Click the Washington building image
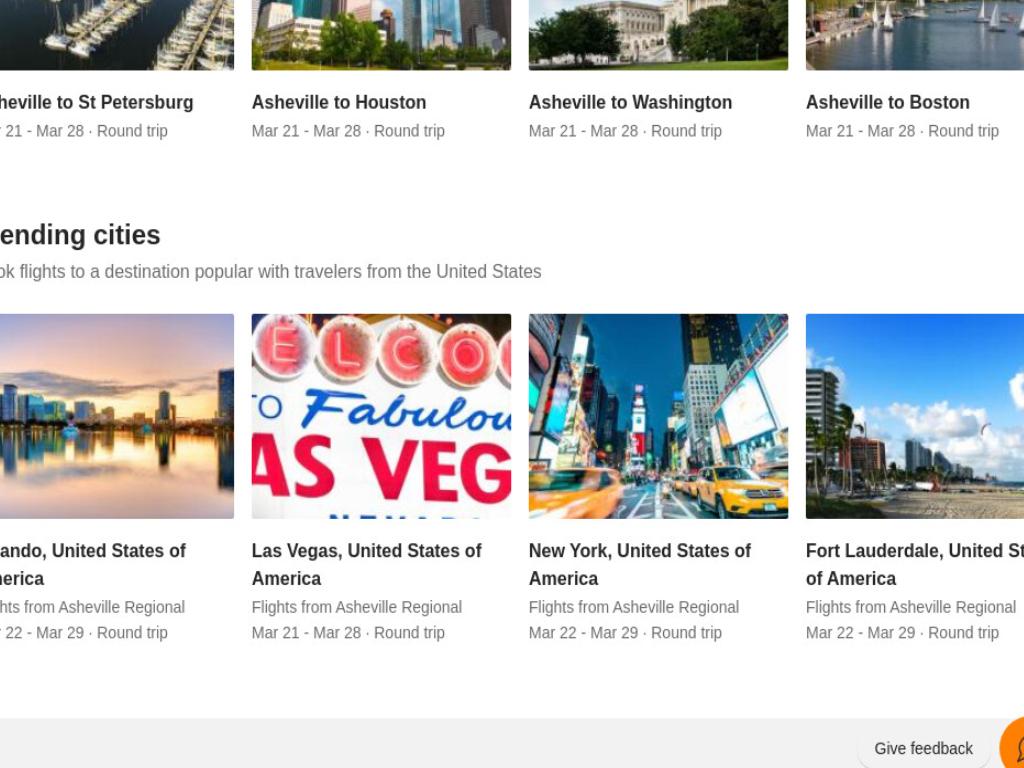This screenshot has height=768, width=1024. pyautogui.click(x=658, y=35)
